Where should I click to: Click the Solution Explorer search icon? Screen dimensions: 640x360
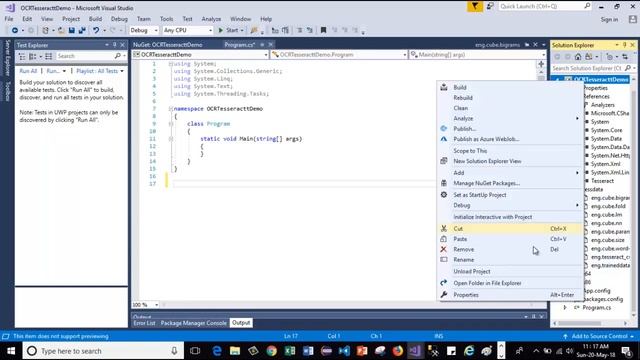pos(627,68)
